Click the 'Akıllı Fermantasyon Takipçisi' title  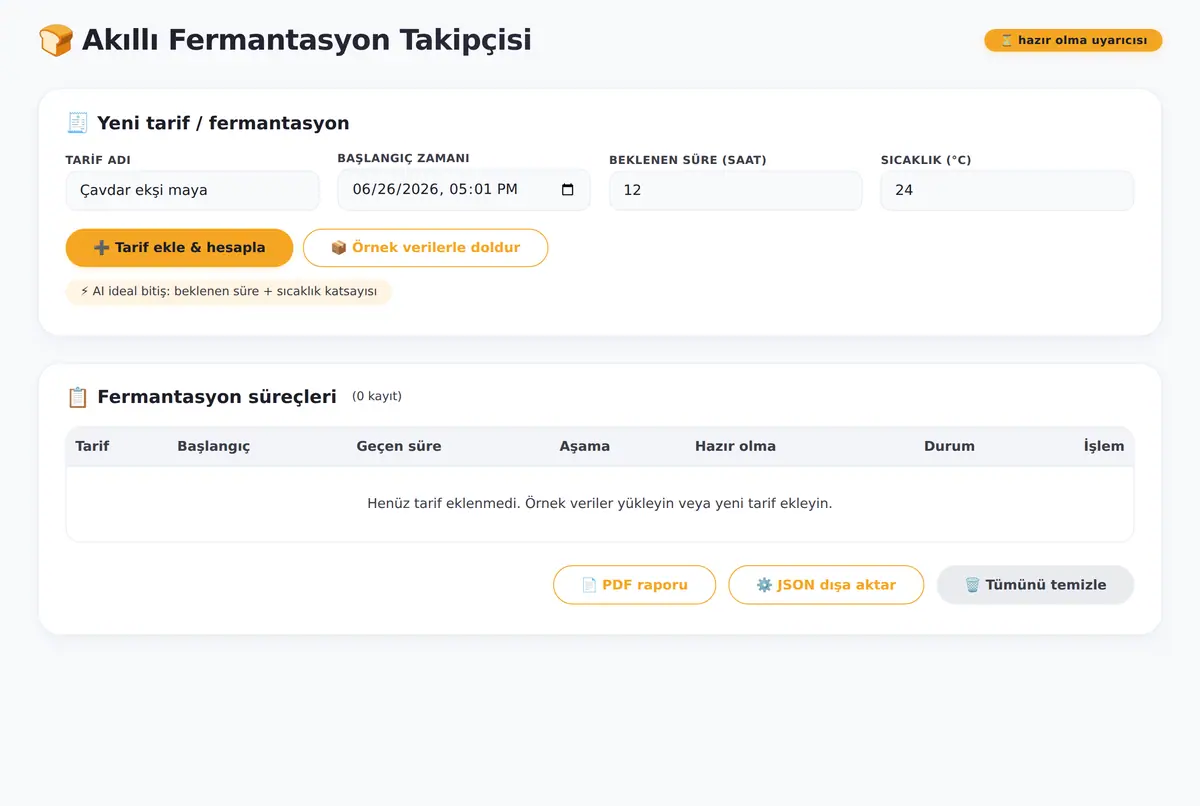pyautogui.click(x=306, y=40)
